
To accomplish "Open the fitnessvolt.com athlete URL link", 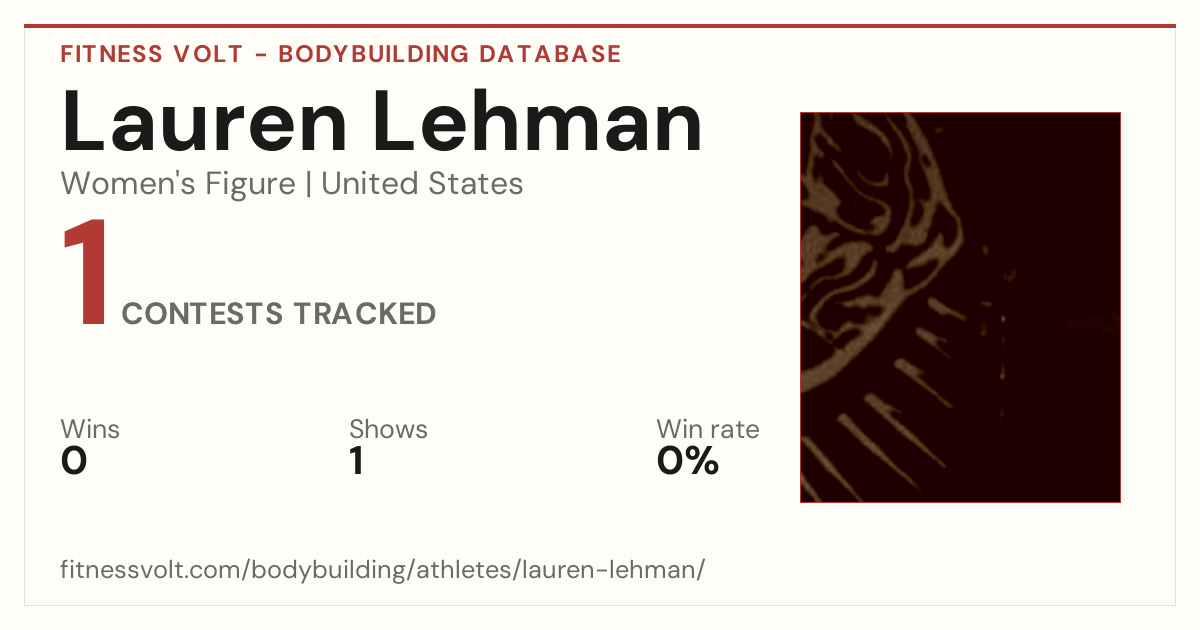I will coord(383,570).
